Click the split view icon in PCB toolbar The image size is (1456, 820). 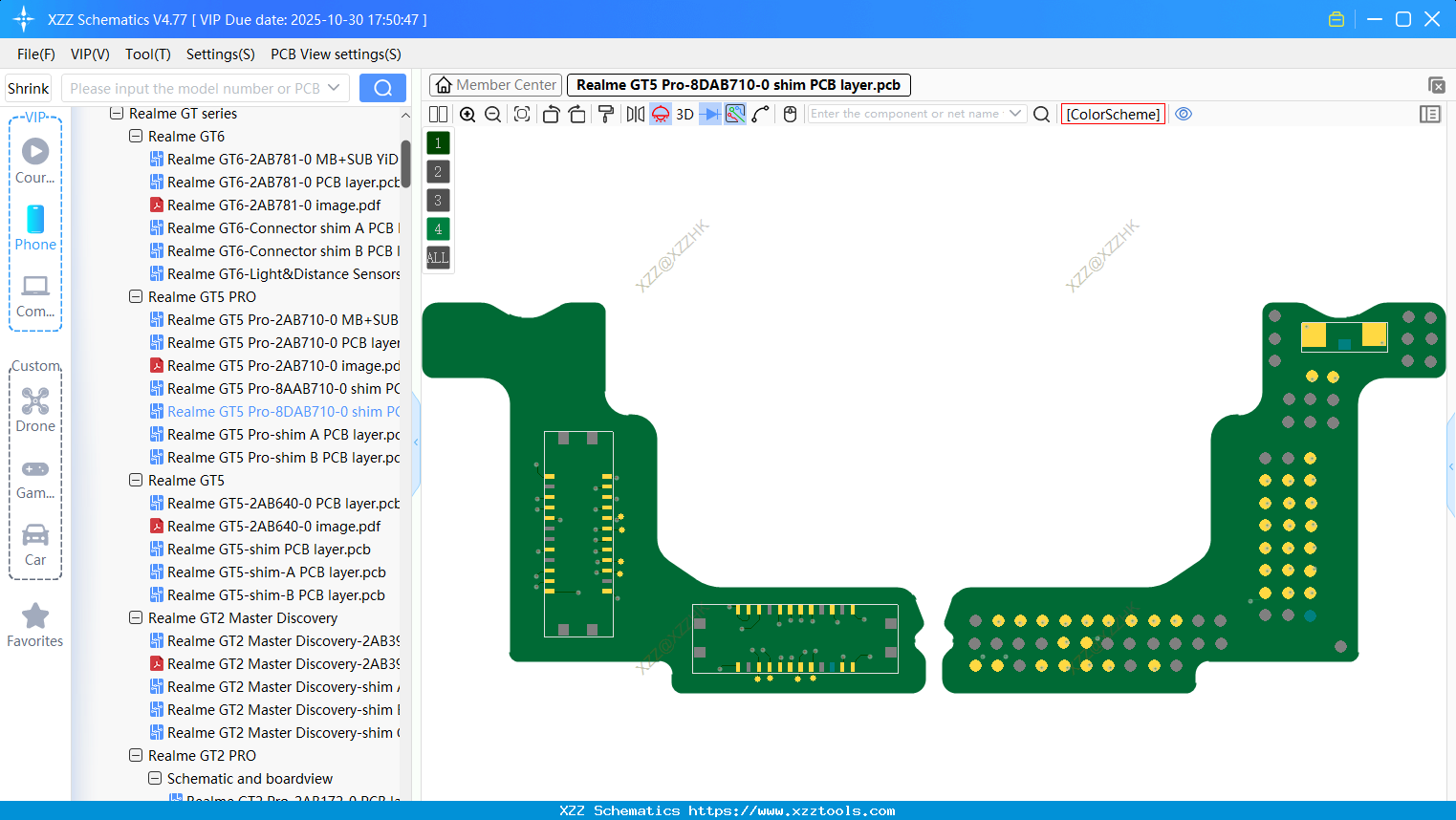point(439,115)
